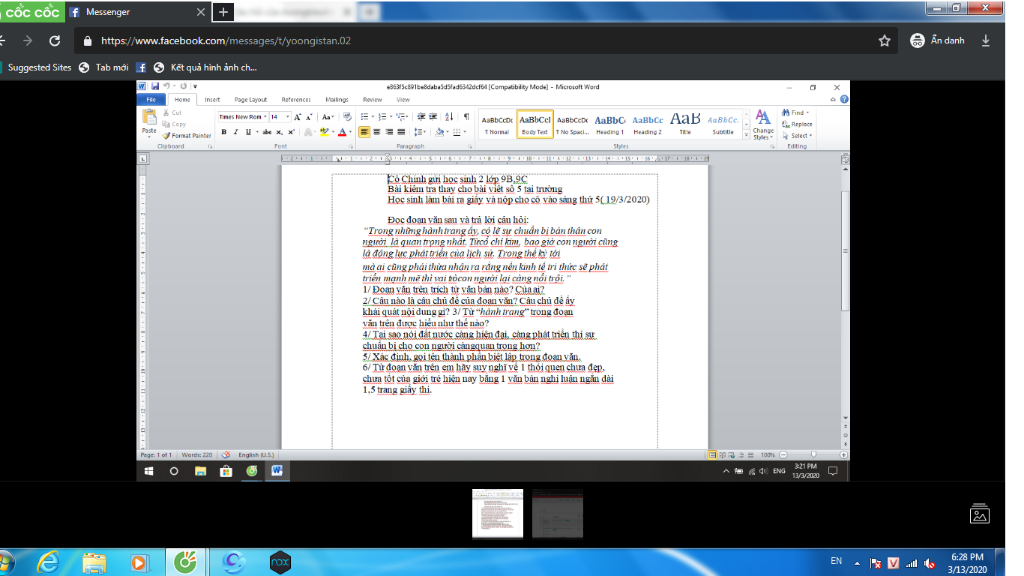Switch to the Page Layout ribbon tab
The height and width of the screenshot is (576, 1024).
click(251, 99)
